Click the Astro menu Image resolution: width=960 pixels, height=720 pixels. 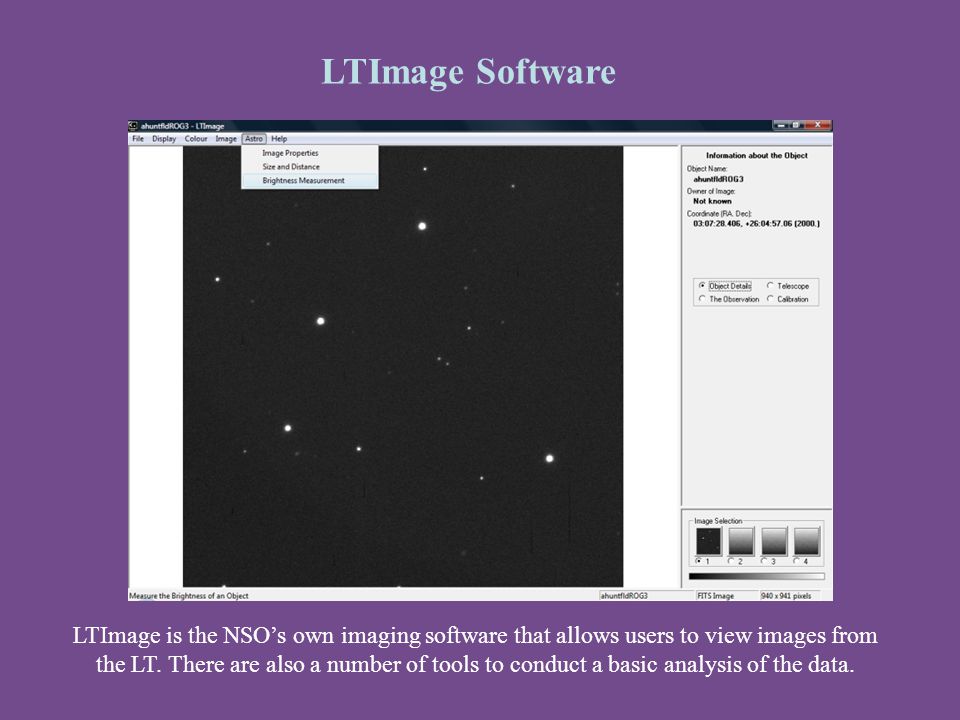tap(253, 139)
